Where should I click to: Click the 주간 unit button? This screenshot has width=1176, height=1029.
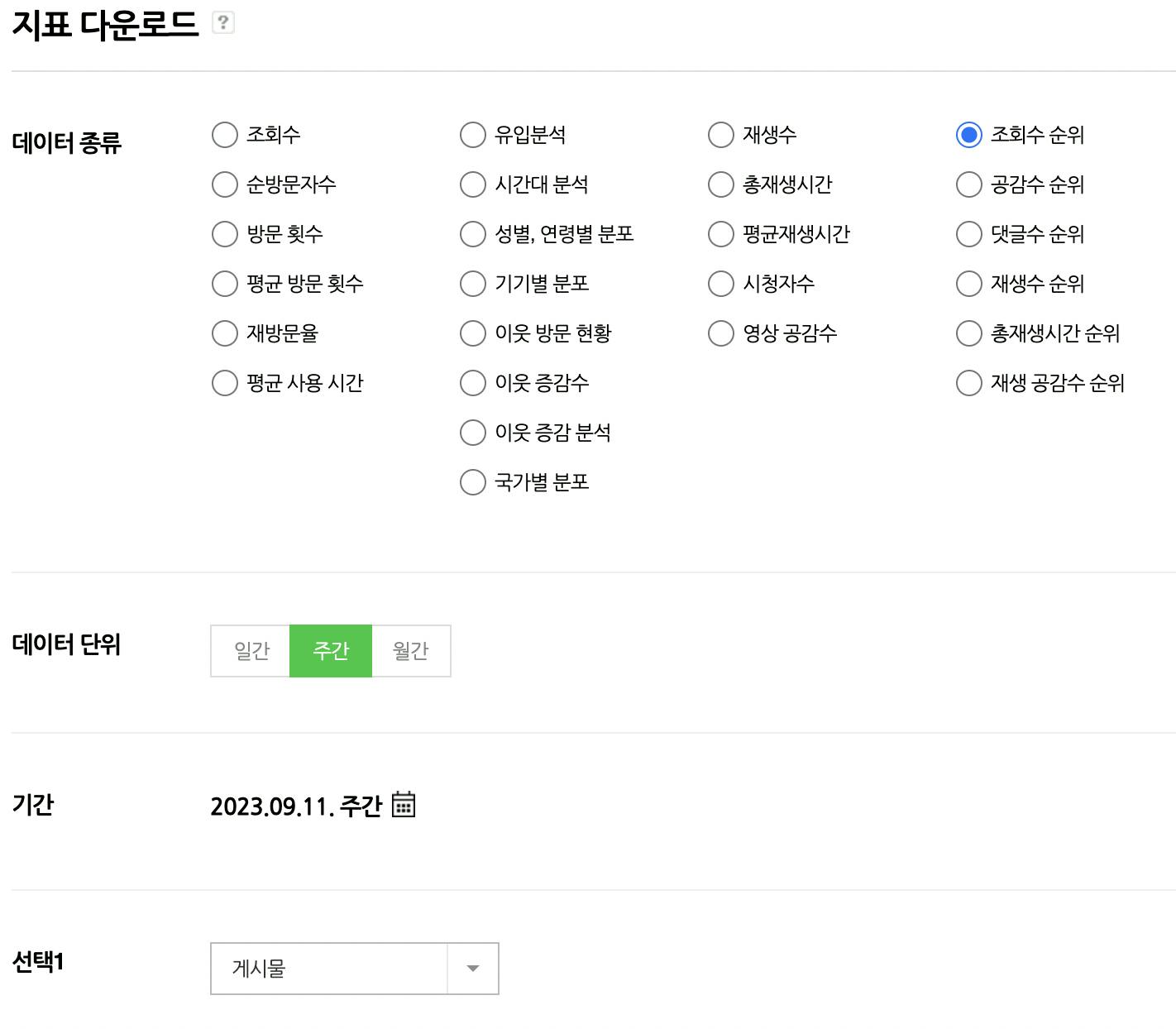(331, 651)
